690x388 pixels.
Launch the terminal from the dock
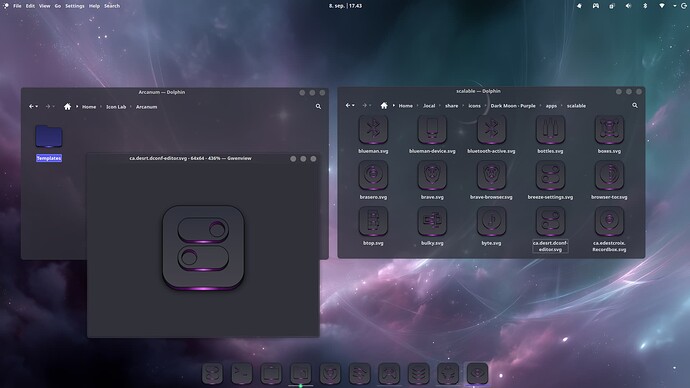[242, 373]
